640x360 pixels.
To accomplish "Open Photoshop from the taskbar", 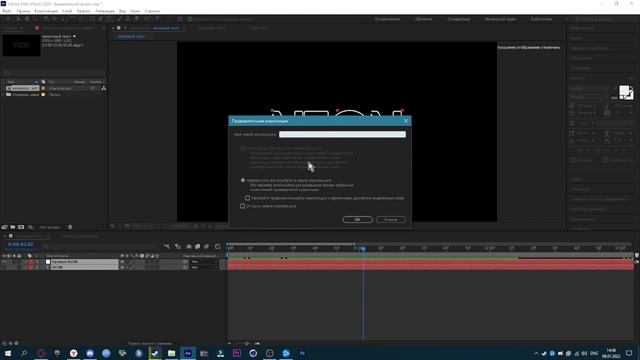I will coord(302,353).
